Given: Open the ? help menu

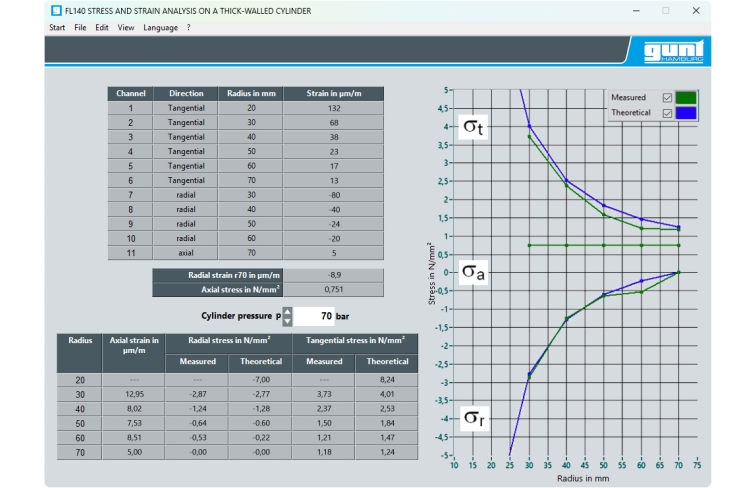Looking at the screenshot, I should pos(187,28).
